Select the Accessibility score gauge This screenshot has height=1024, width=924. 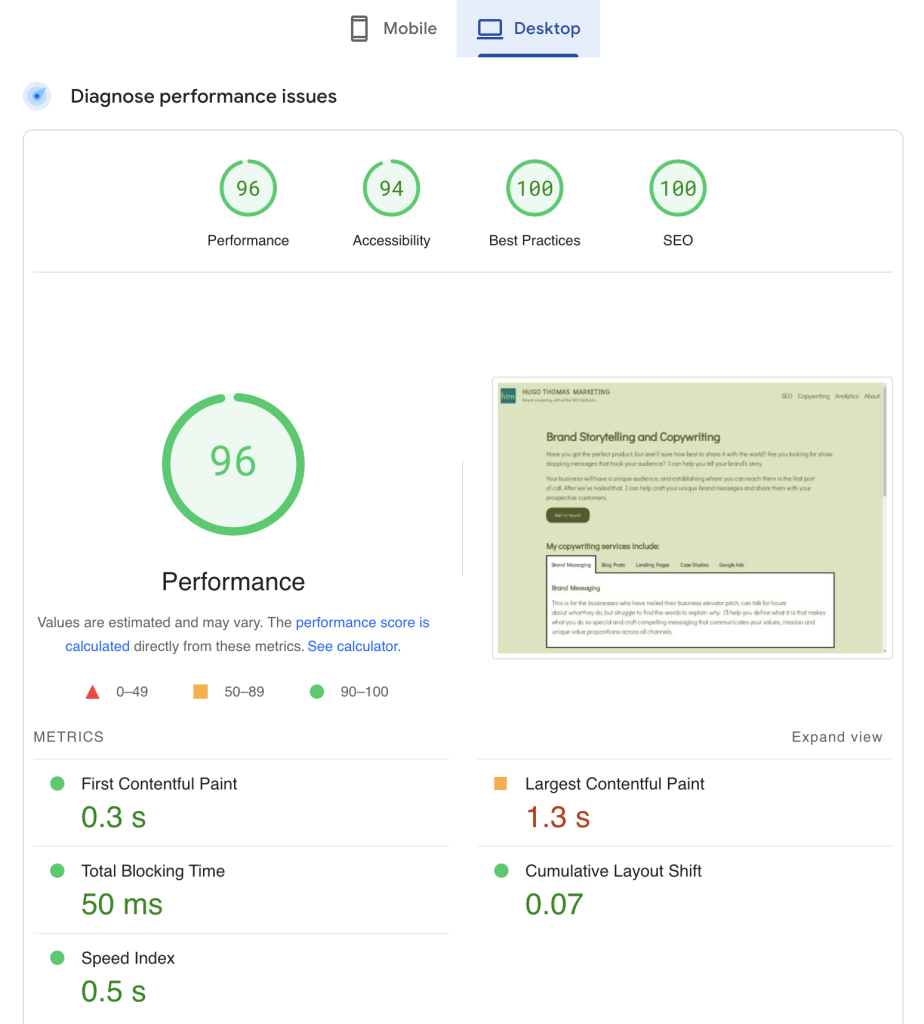coord(391,188)
